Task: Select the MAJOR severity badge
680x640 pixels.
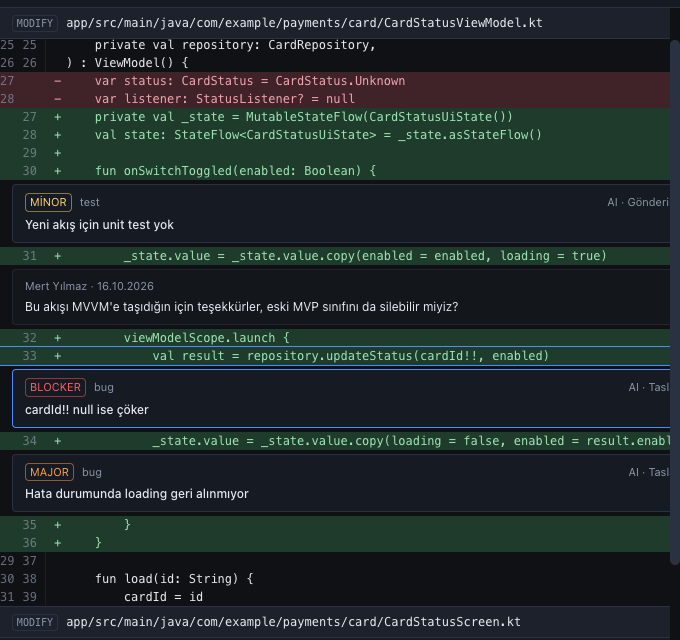Action: [49, 472]
